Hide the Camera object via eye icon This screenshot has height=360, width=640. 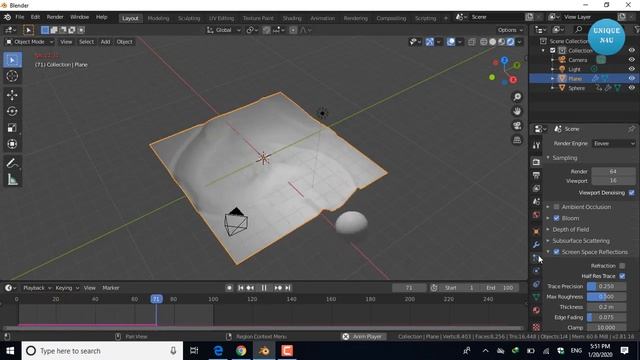tap(631, 60)
